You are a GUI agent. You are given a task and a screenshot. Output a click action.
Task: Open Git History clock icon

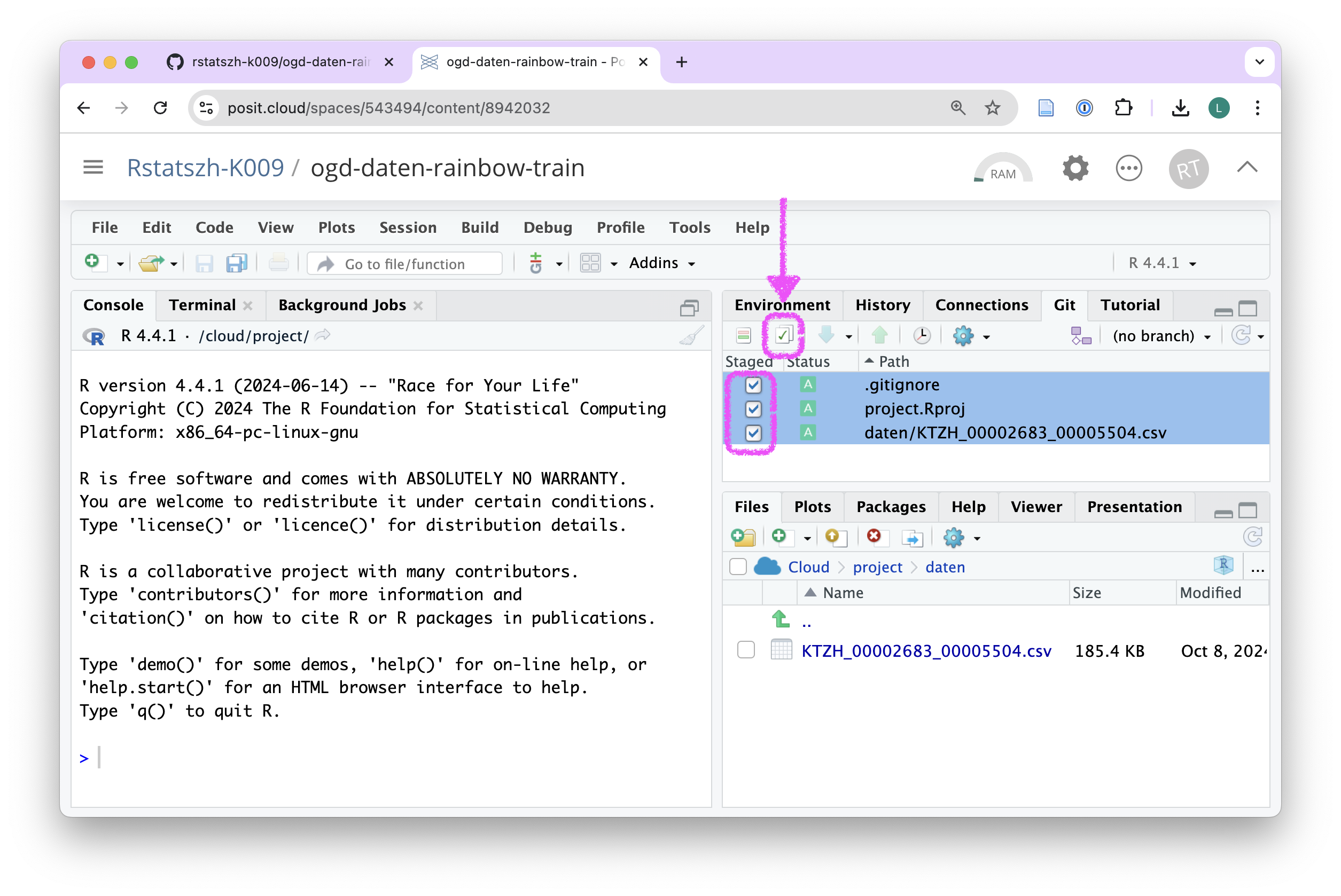922,335
